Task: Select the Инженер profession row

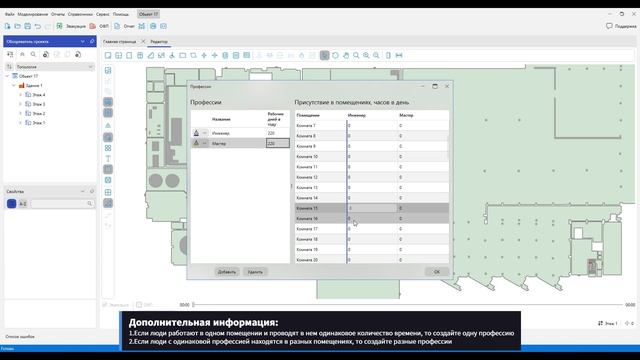Action: (240, 133)
